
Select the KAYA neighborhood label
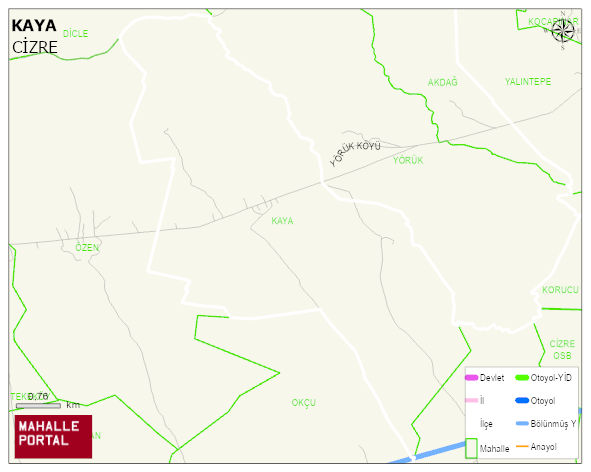coord(282,221)
